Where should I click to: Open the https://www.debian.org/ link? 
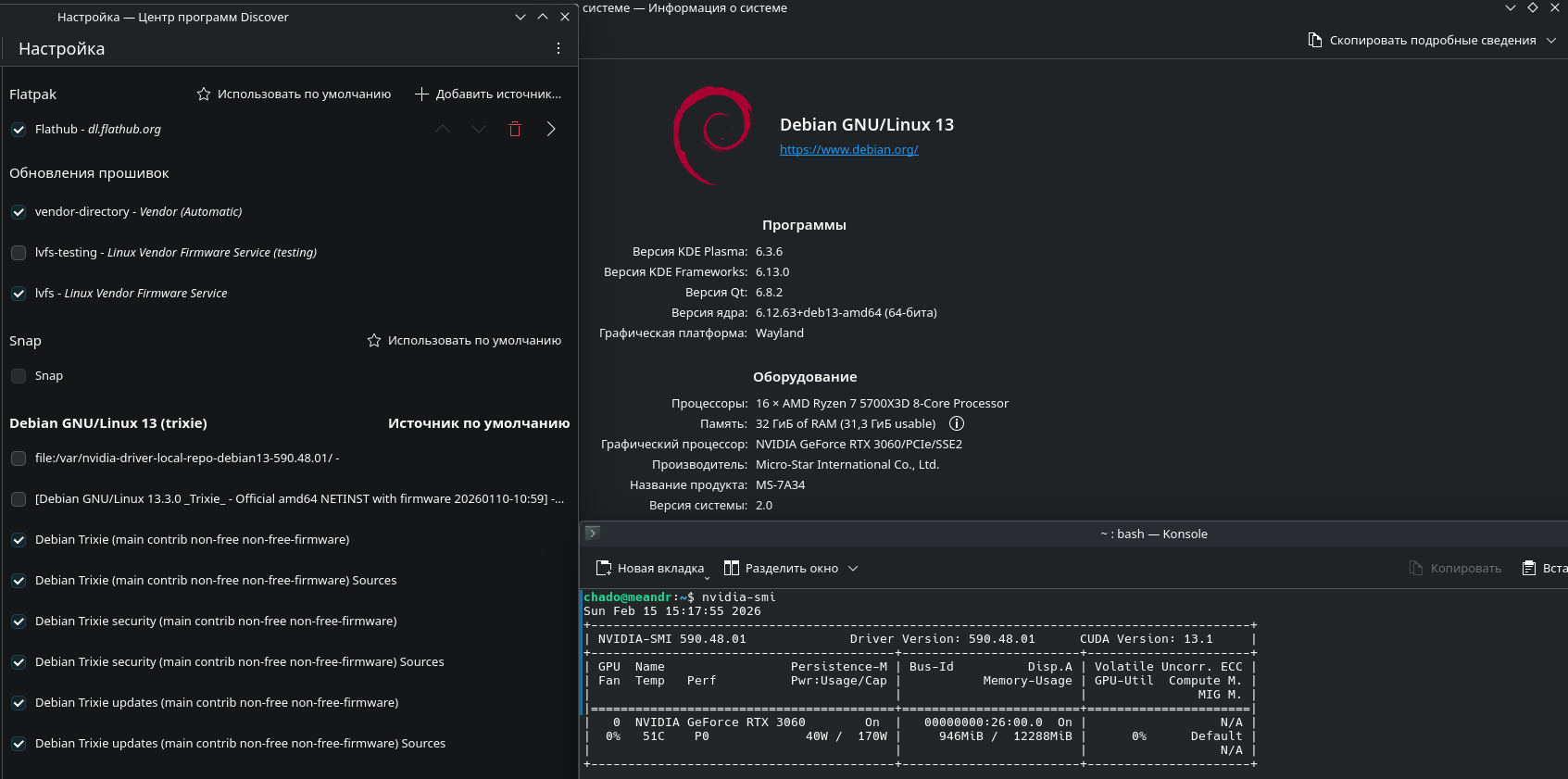coord(848,149)
